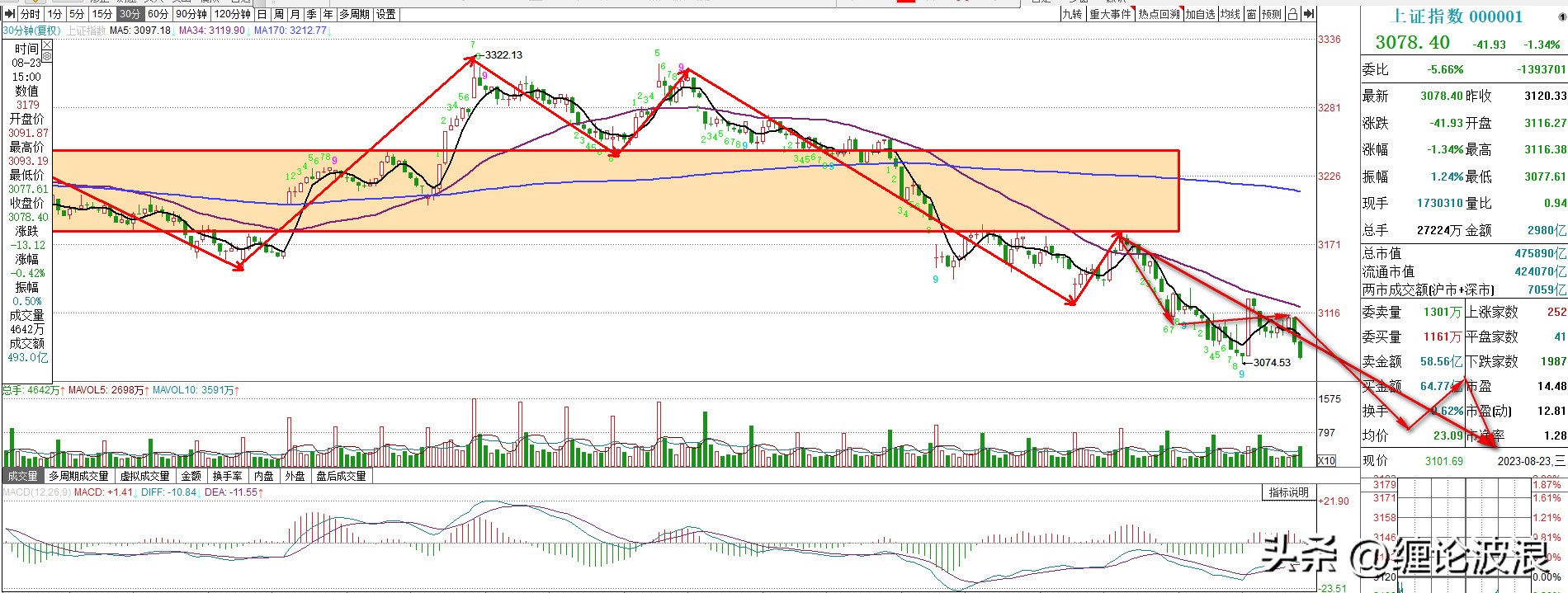Open 重大事件 major events

click(1110, 14)
